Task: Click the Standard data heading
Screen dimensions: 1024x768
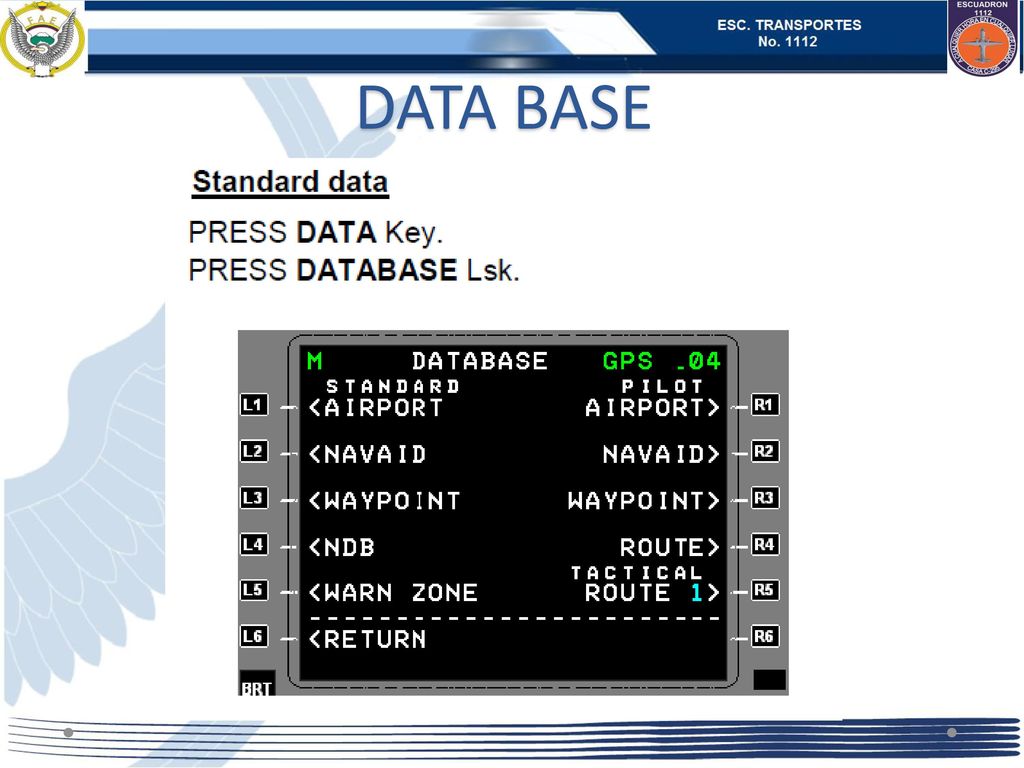Action: click(290, 182)
